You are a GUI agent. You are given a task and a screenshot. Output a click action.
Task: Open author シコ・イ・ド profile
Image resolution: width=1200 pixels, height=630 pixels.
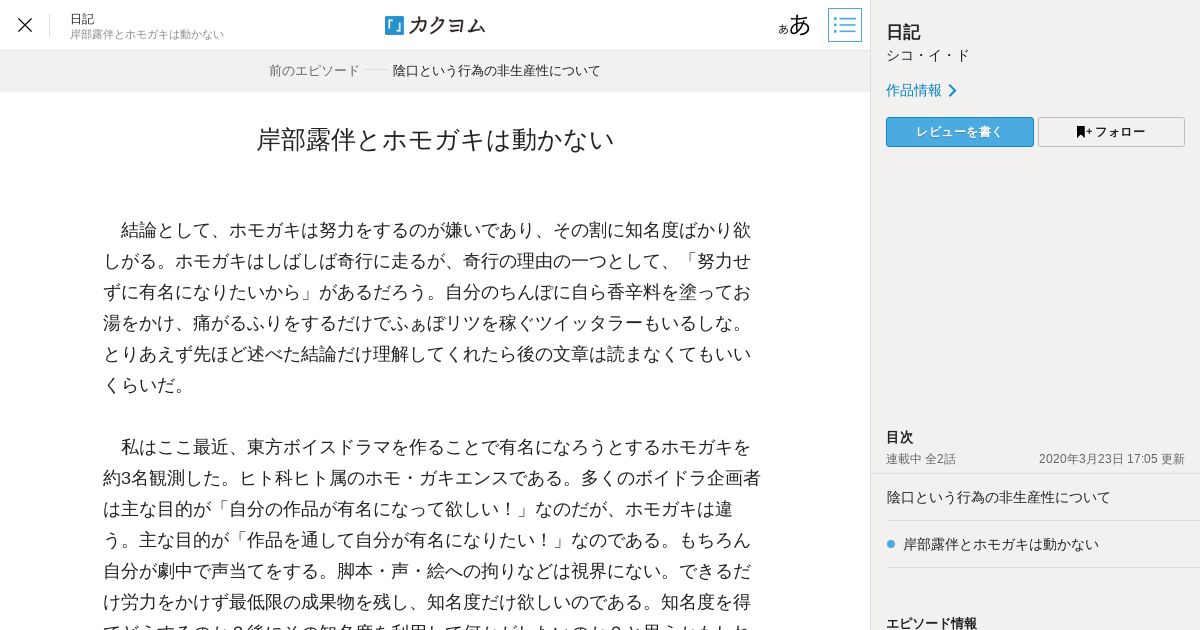pyautogui.click(x=928, y=56)
